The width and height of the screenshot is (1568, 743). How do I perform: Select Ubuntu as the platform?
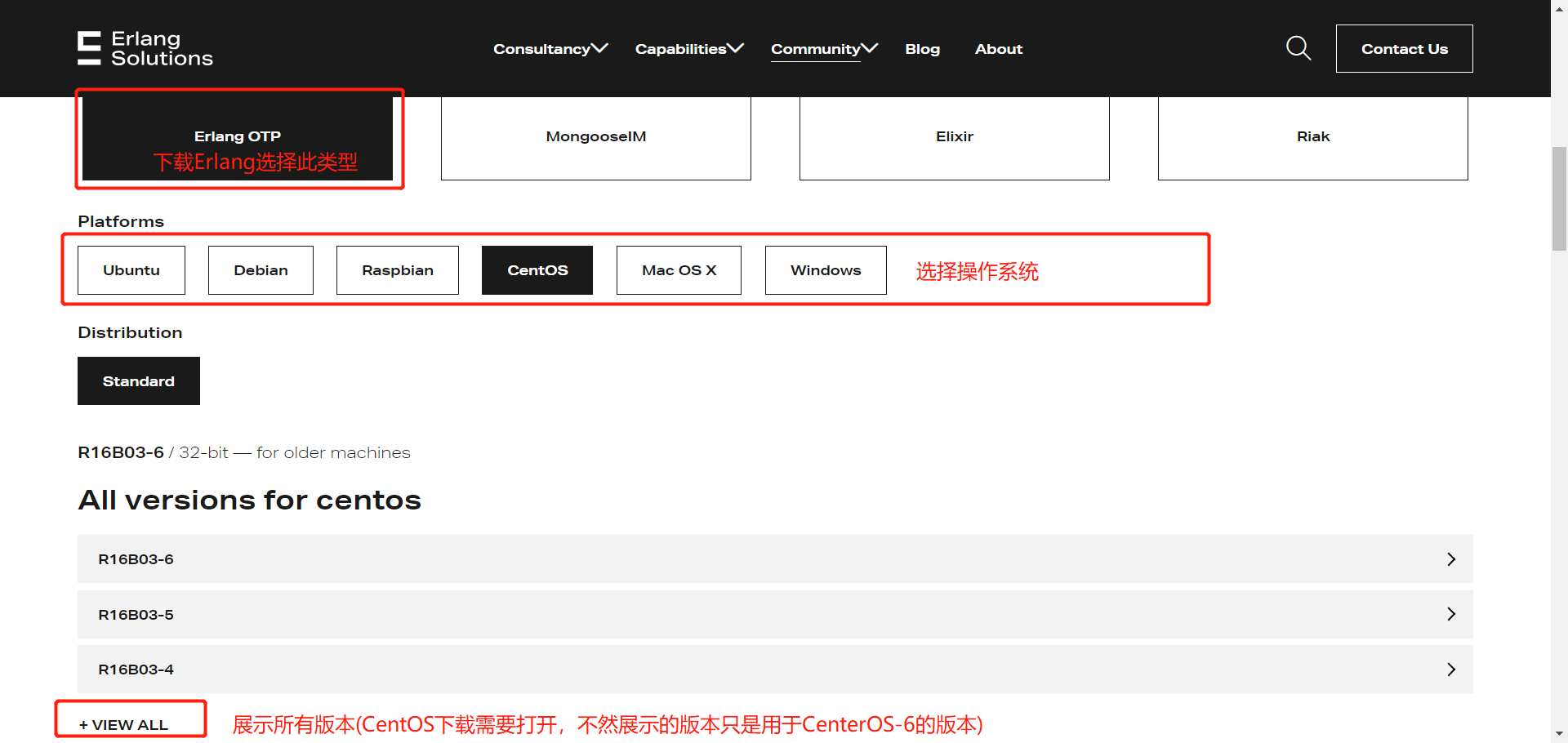[x=131, y=269]
